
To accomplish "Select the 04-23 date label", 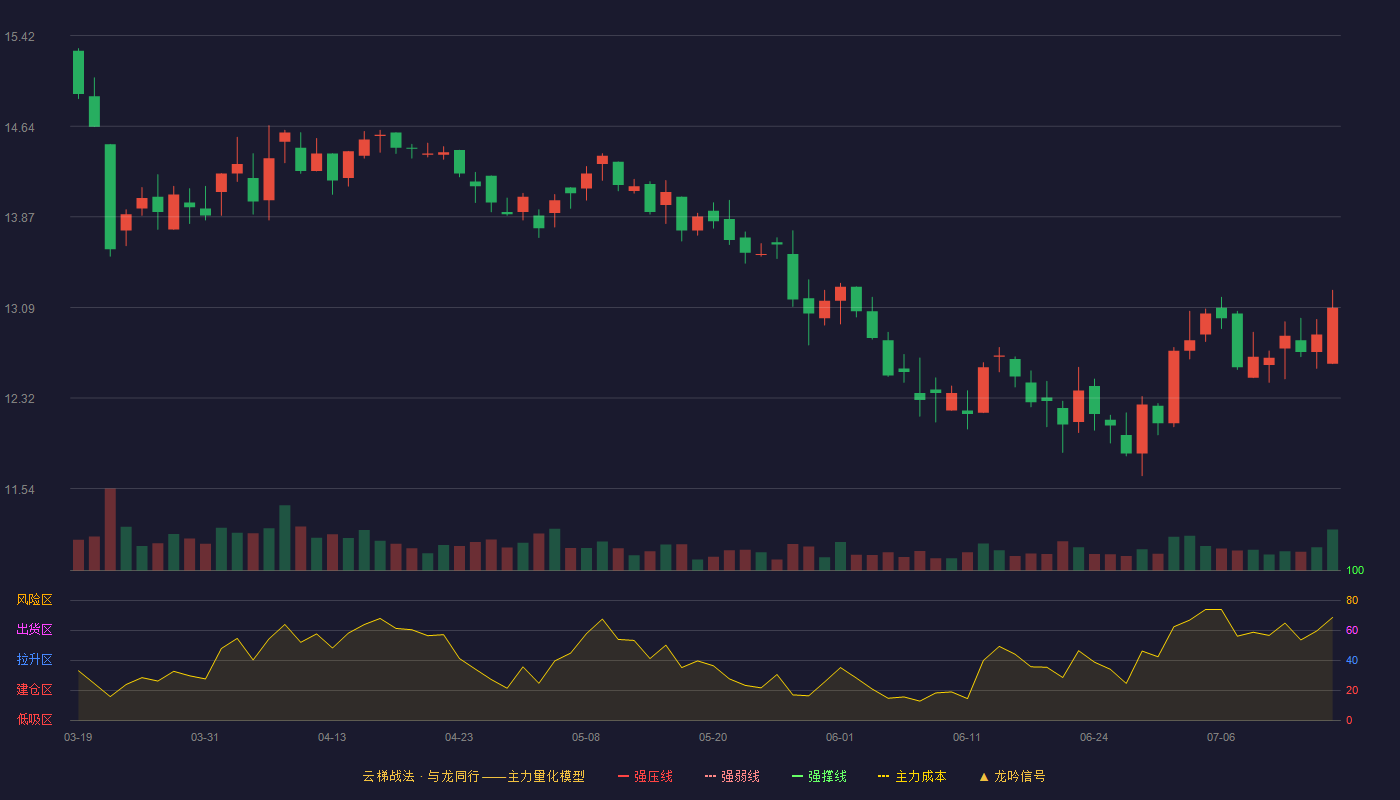I will point(459,737).
